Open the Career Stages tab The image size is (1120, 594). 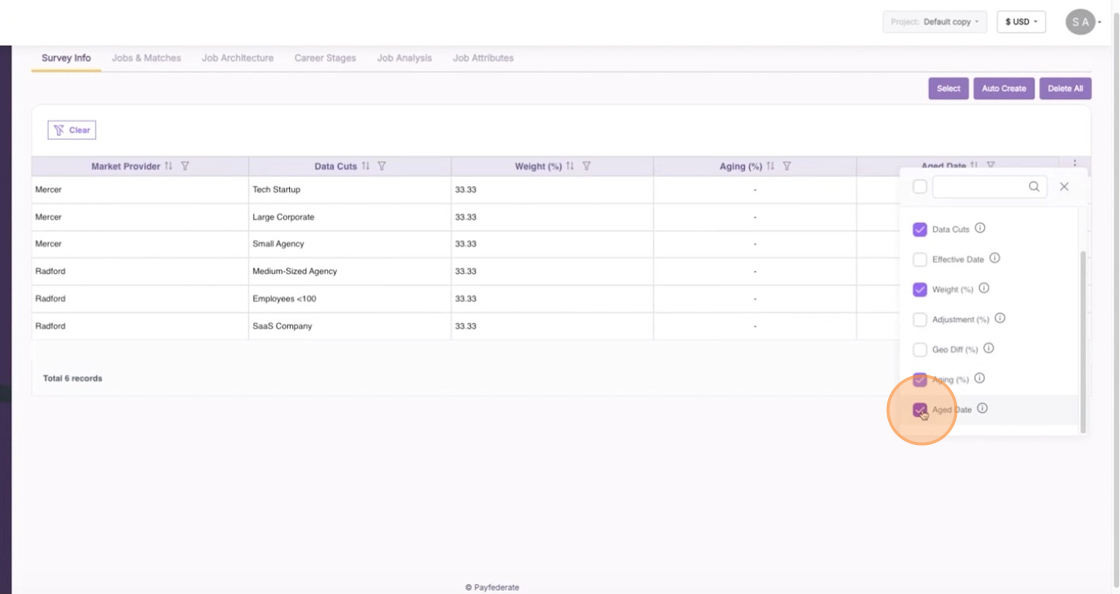(x=325, y=58)
